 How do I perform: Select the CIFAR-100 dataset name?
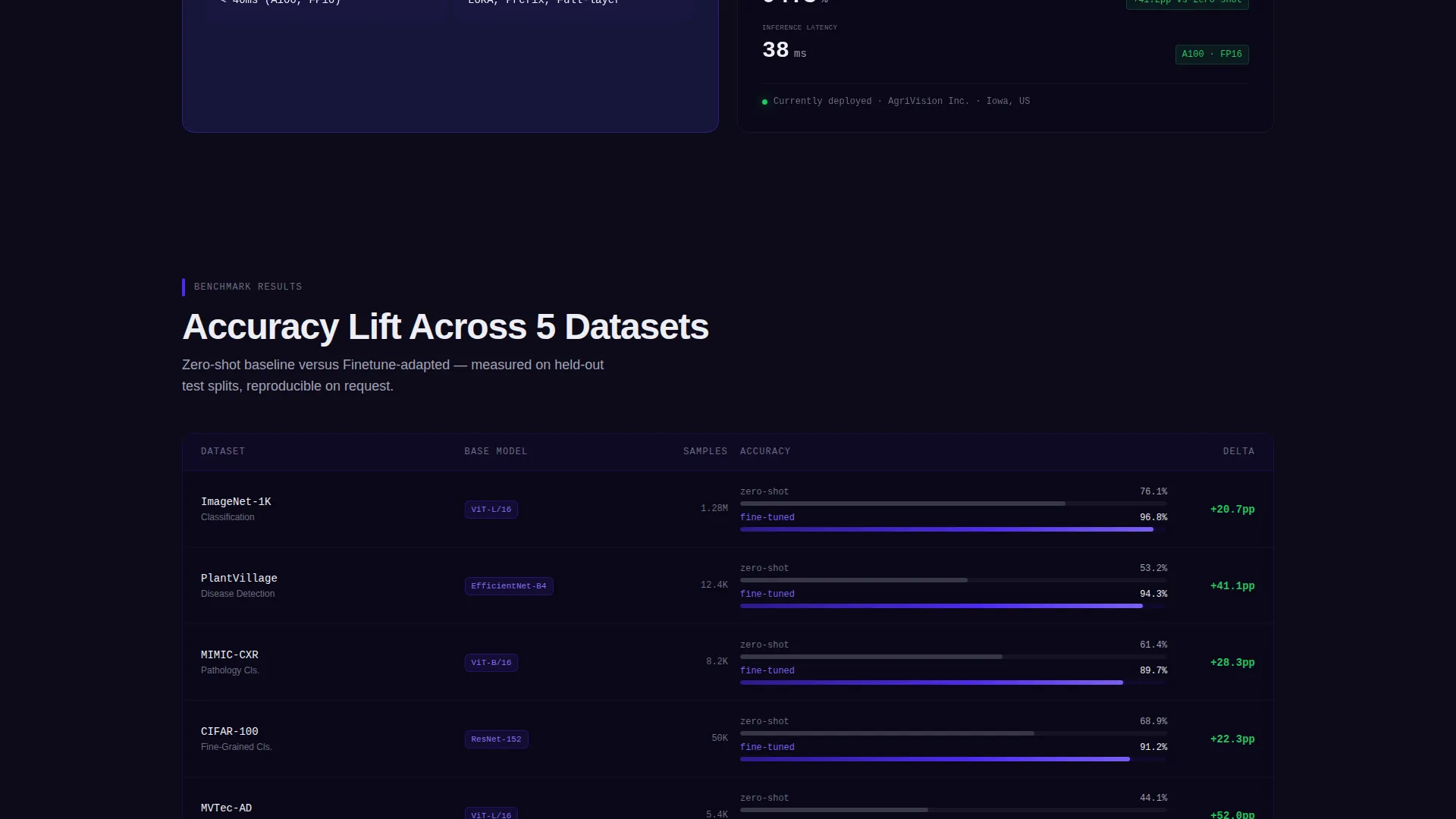point(229,731)
